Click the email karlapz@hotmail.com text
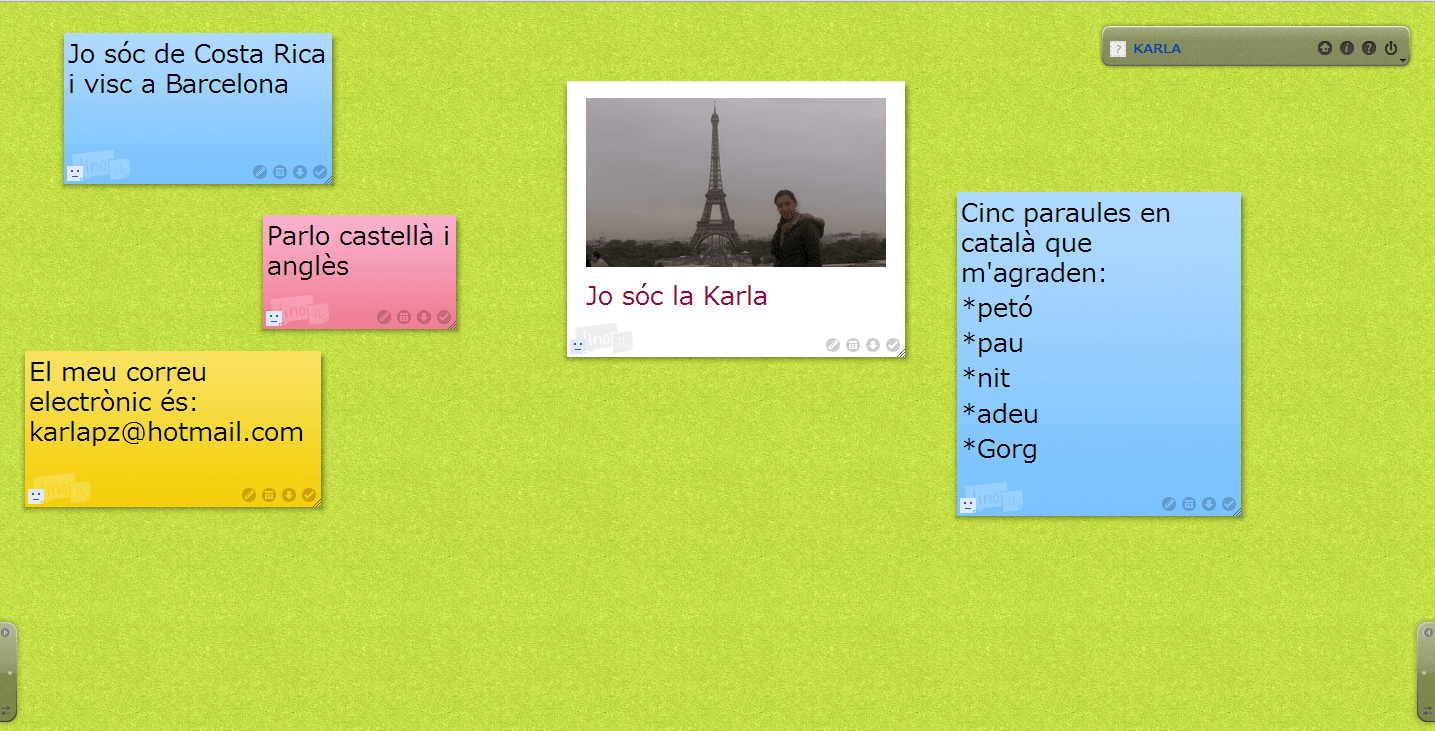 (166, 432)
